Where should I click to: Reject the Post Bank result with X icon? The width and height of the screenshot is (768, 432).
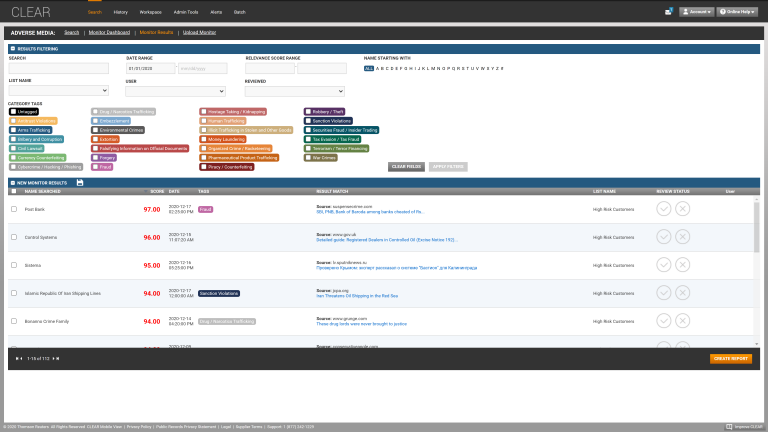682,209
